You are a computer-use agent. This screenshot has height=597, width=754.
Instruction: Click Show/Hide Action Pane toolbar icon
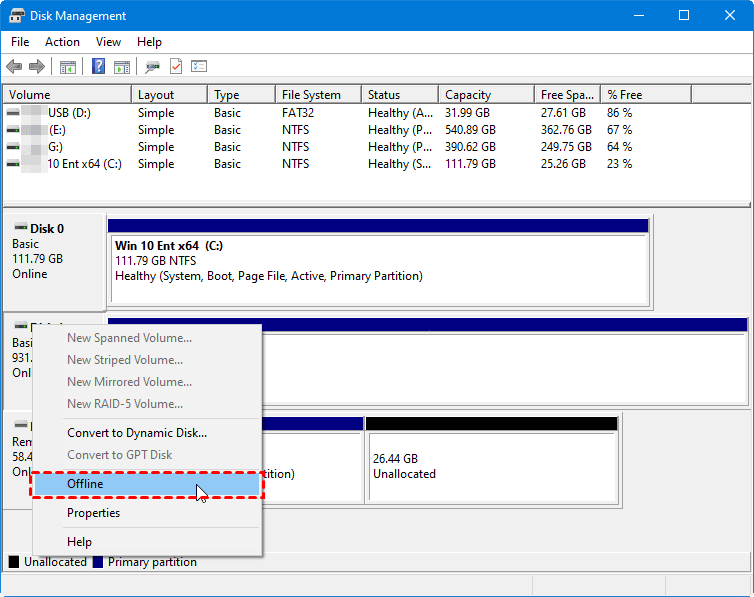coord(122,67)
